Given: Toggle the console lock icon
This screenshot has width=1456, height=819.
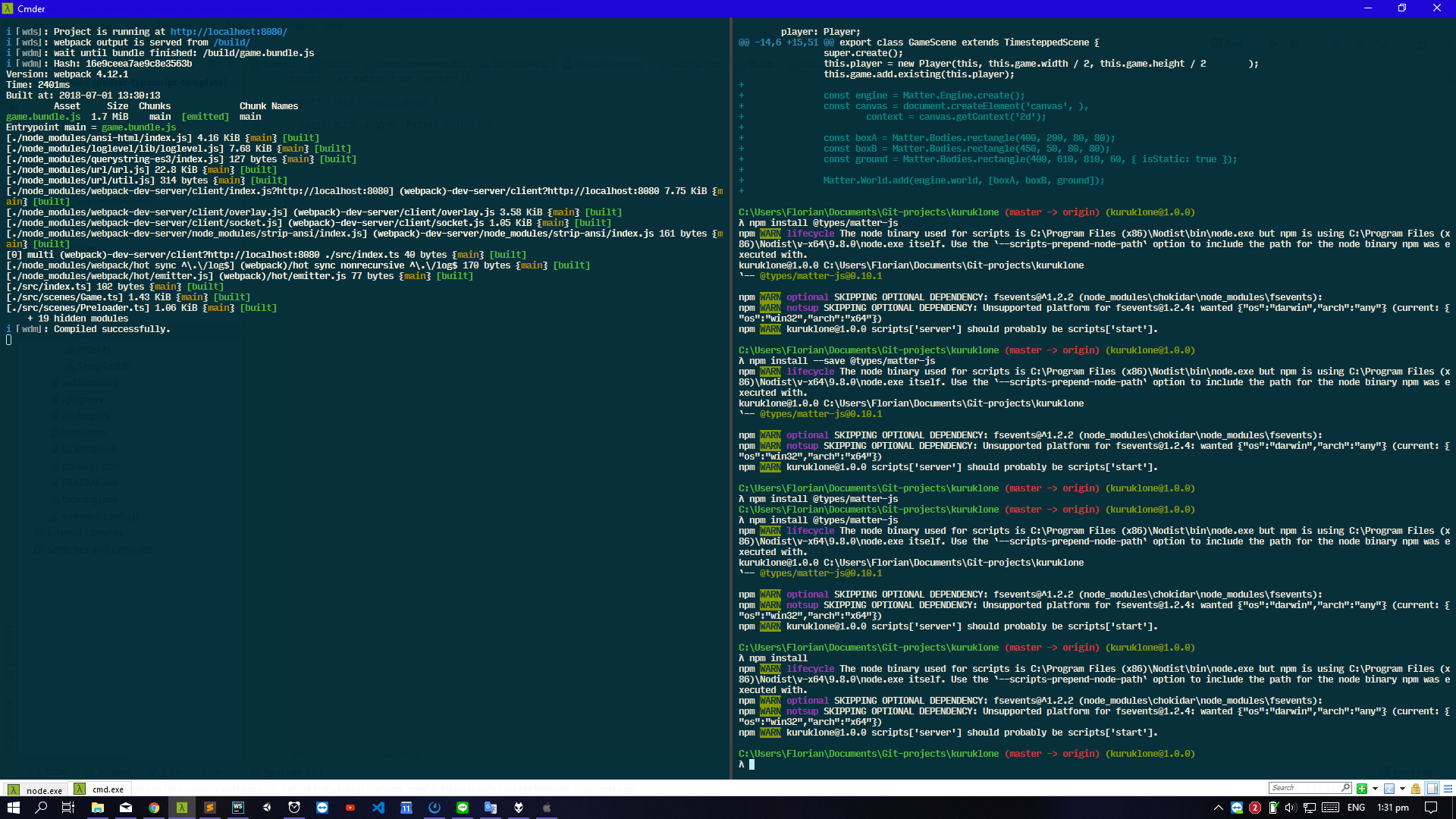Looking at the screenshot, I should (x=1416, y=789).
